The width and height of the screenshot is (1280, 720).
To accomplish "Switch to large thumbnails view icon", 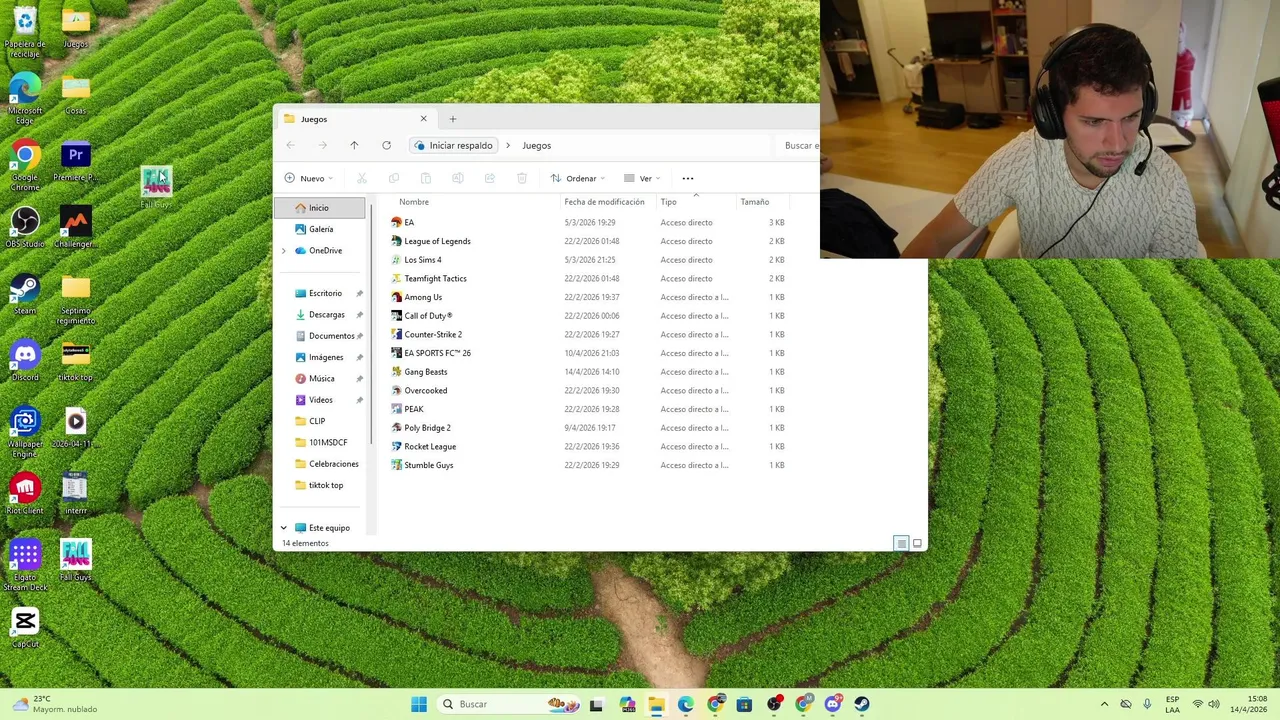I will pyautogui.click(x=917, y=543).
